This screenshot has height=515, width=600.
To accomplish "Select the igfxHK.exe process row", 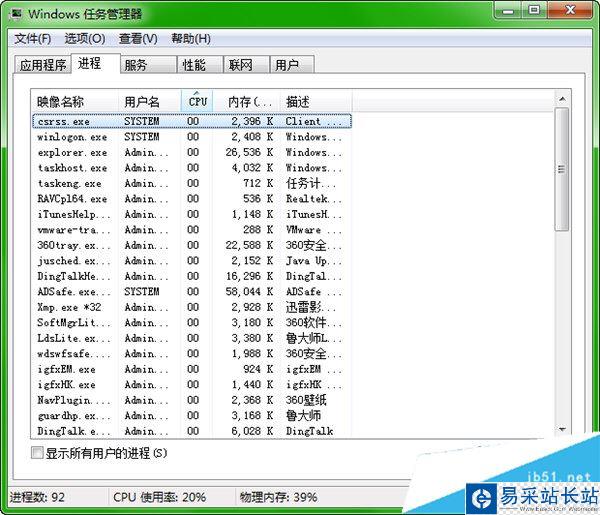I will tap(192, 385).
